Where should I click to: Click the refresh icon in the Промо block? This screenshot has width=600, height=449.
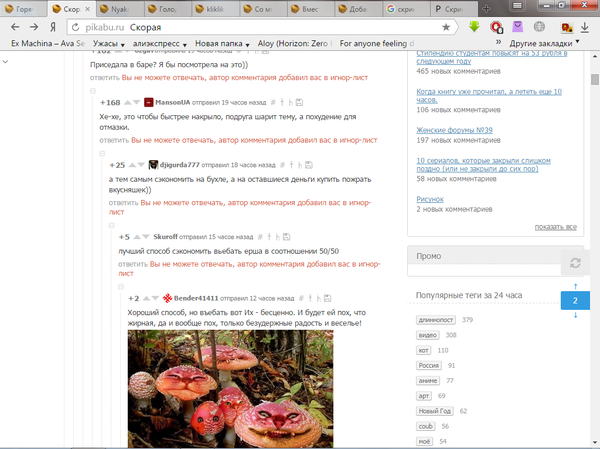[x=574, y=263]
